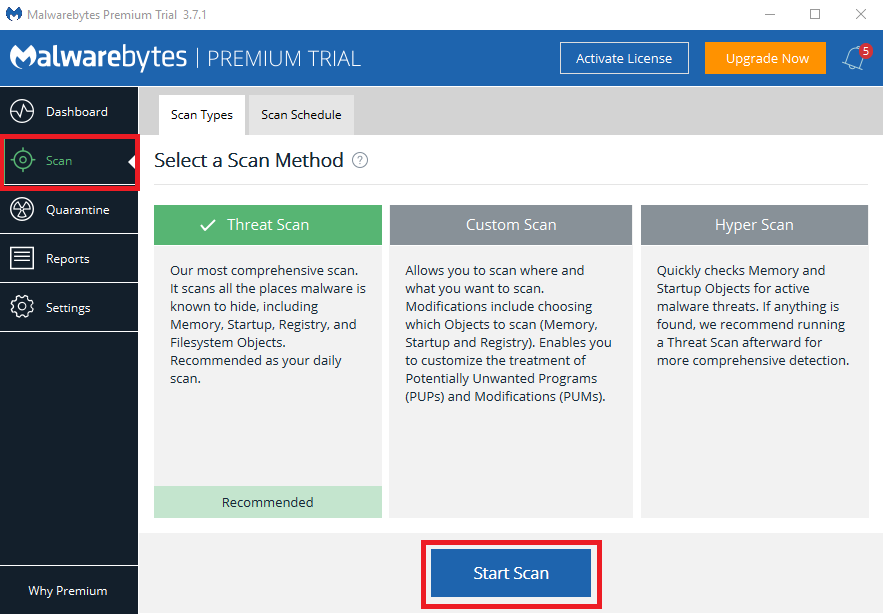
Task: Click the Reports list icon
Action: point(22,258)
